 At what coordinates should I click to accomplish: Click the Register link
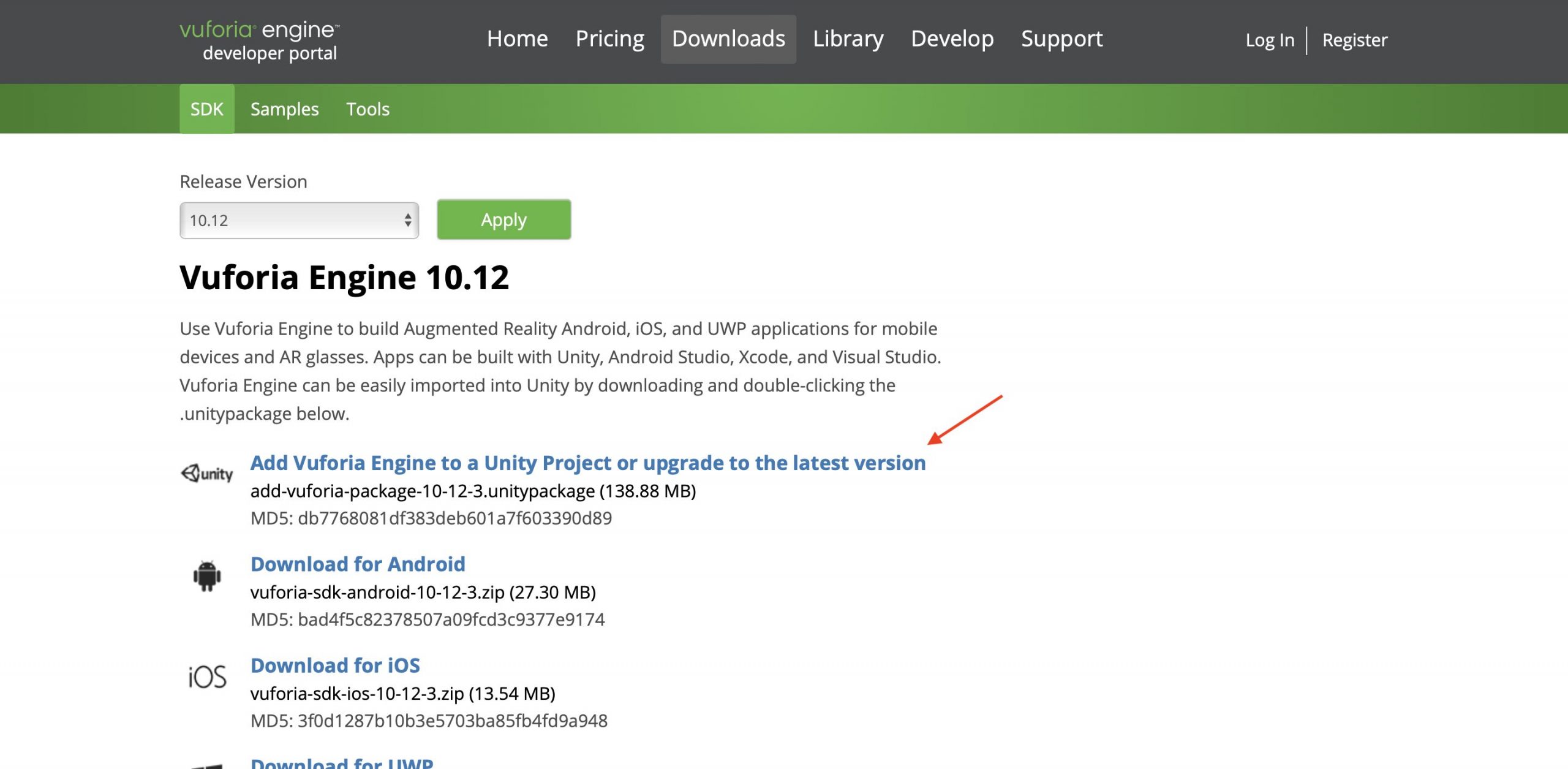pyautogui.click(x=1354, y=40)
